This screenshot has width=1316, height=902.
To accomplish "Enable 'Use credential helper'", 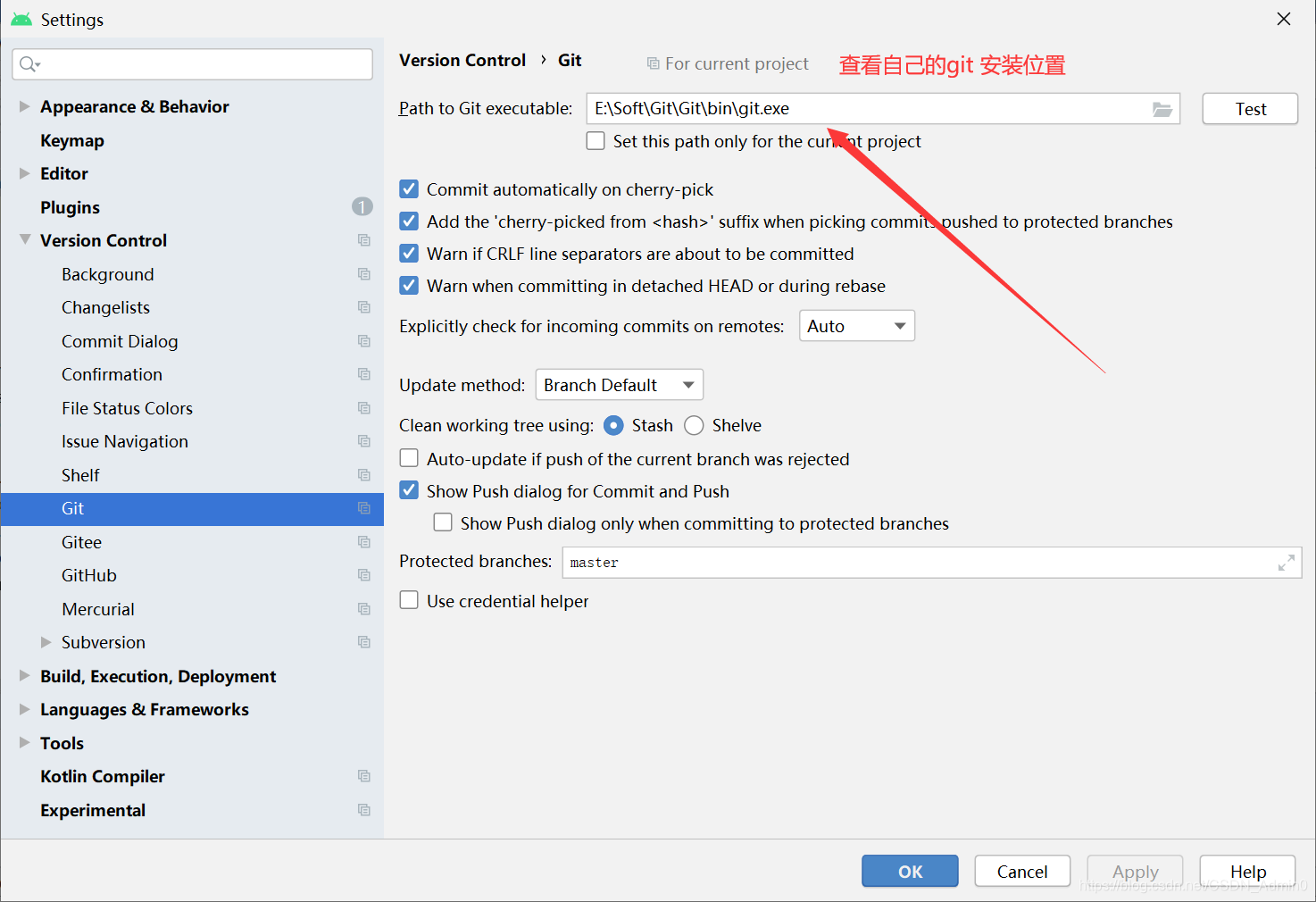I will (x=409, y=599).
